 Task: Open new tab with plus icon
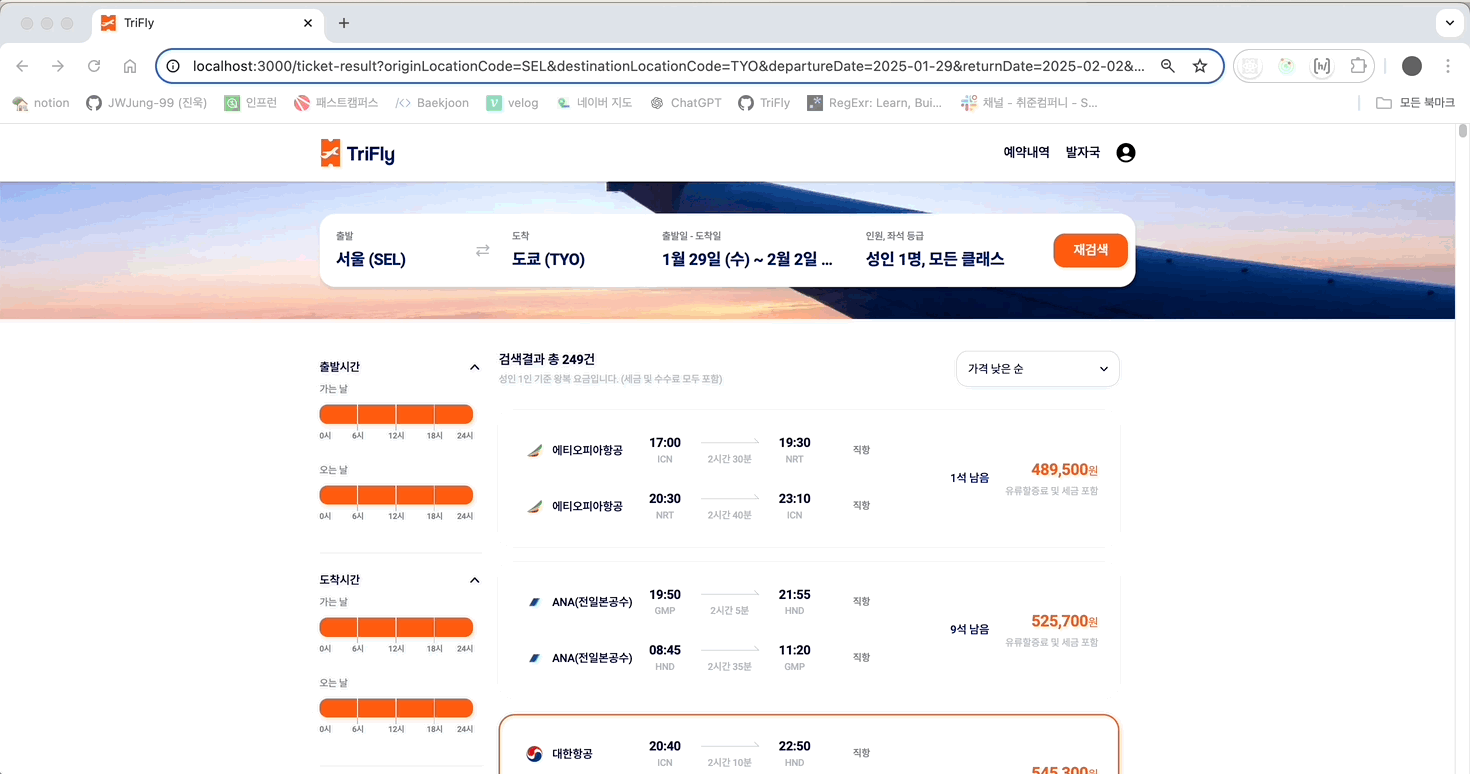(x=344, y=23)
